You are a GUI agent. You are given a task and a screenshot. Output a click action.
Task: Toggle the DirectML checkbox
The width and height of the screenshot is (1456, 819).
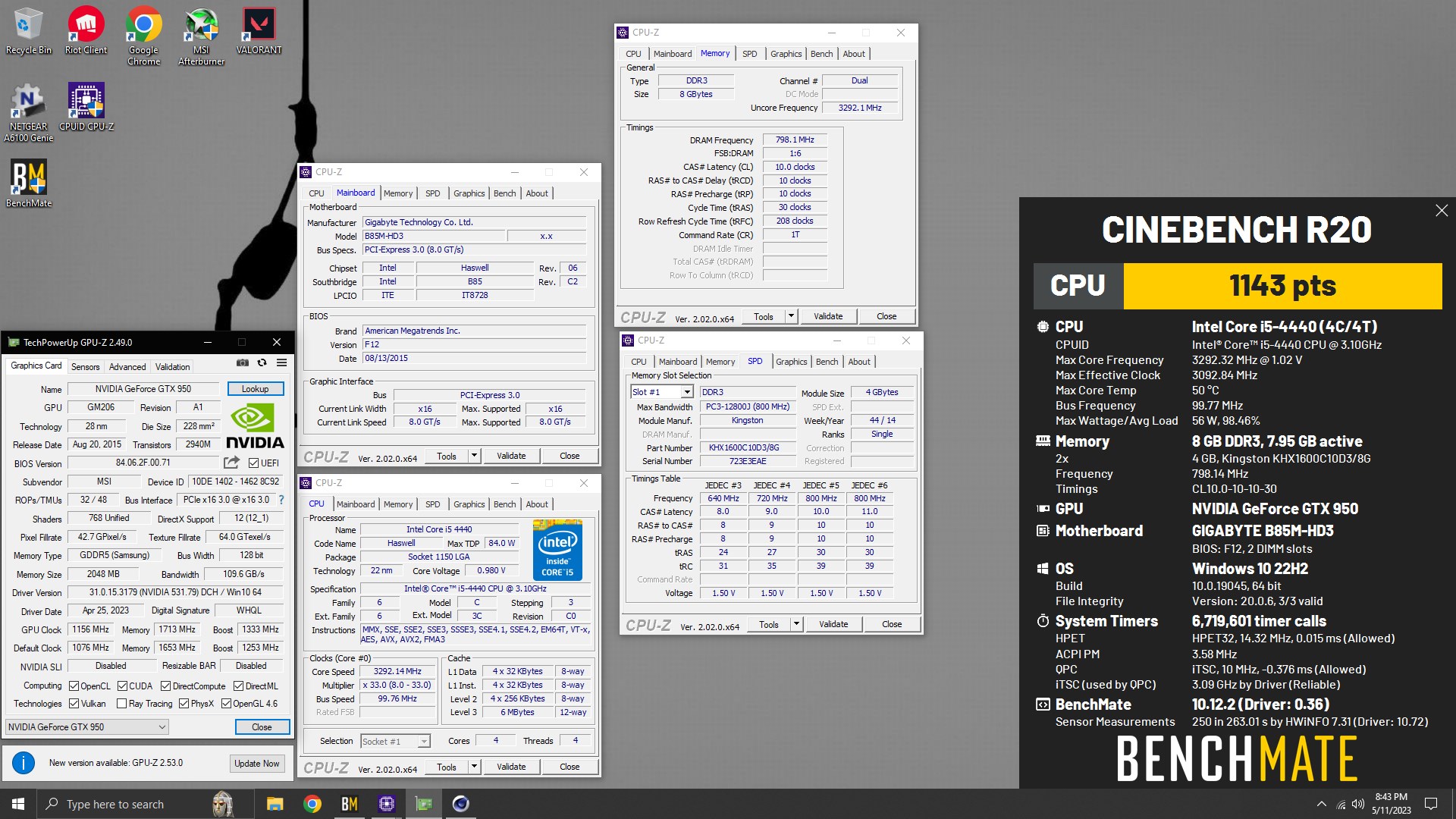(x=238, y=686)
